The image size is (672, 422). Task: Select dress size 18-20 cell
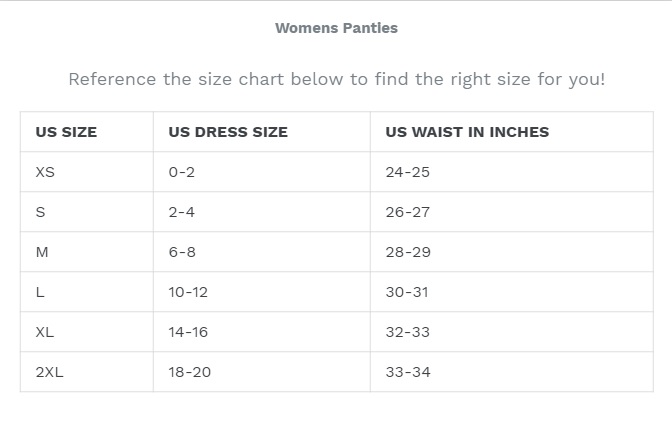(190, 372)
